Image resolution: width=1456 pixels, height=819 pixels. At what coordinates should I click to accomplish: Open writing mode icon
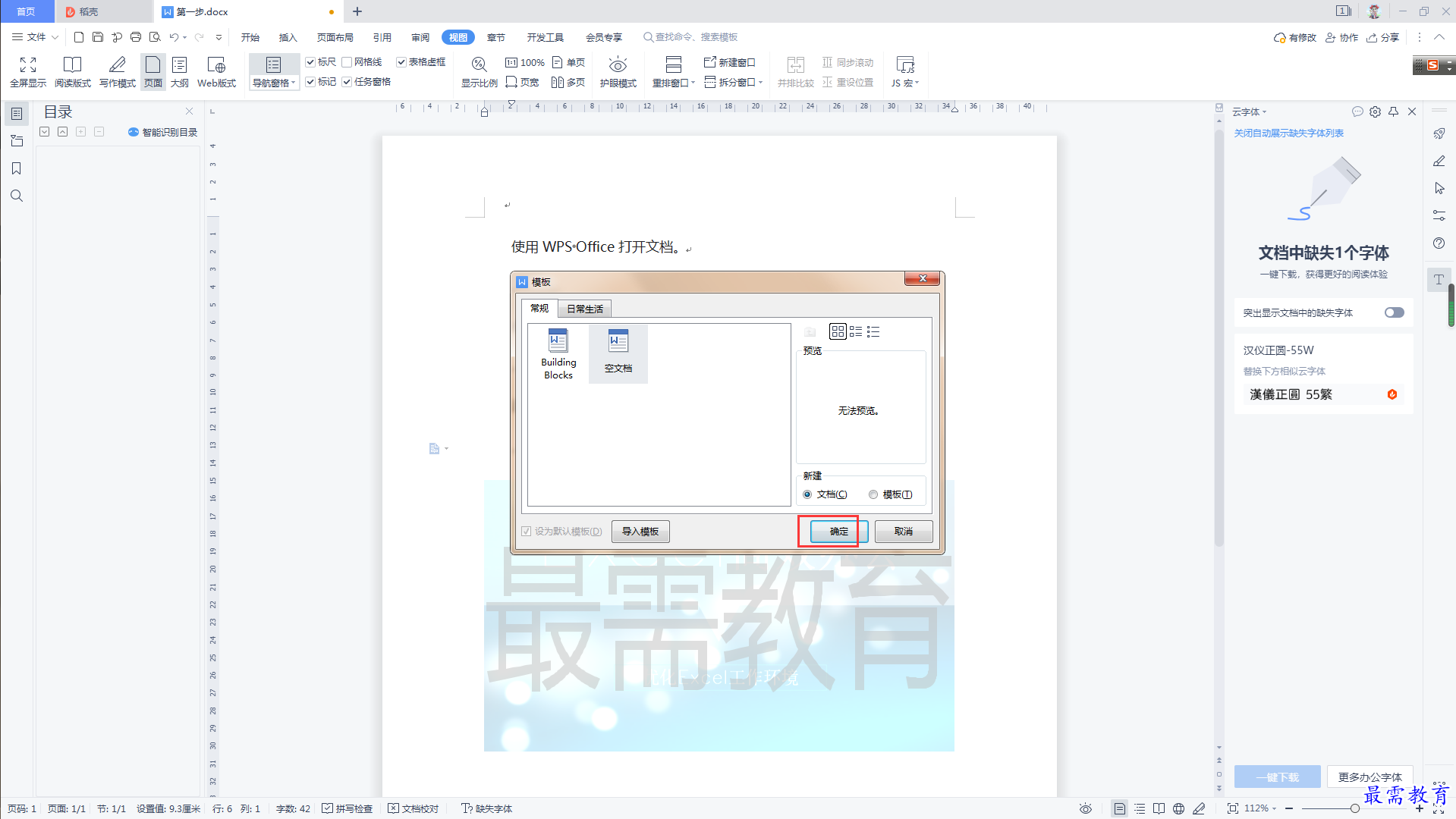pos(118,72)
